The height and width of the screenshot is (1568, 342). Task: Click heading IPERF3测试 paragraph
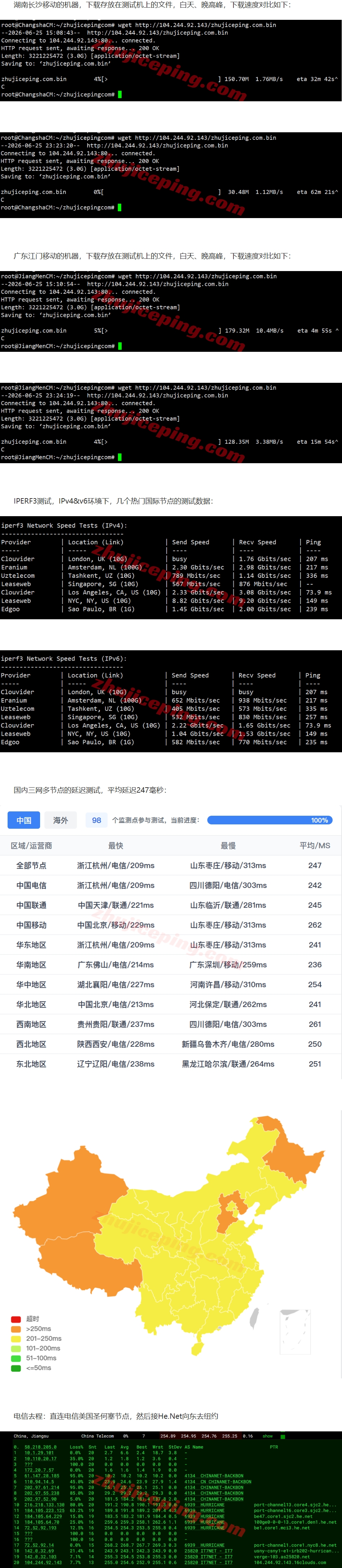tap(113, 501)
